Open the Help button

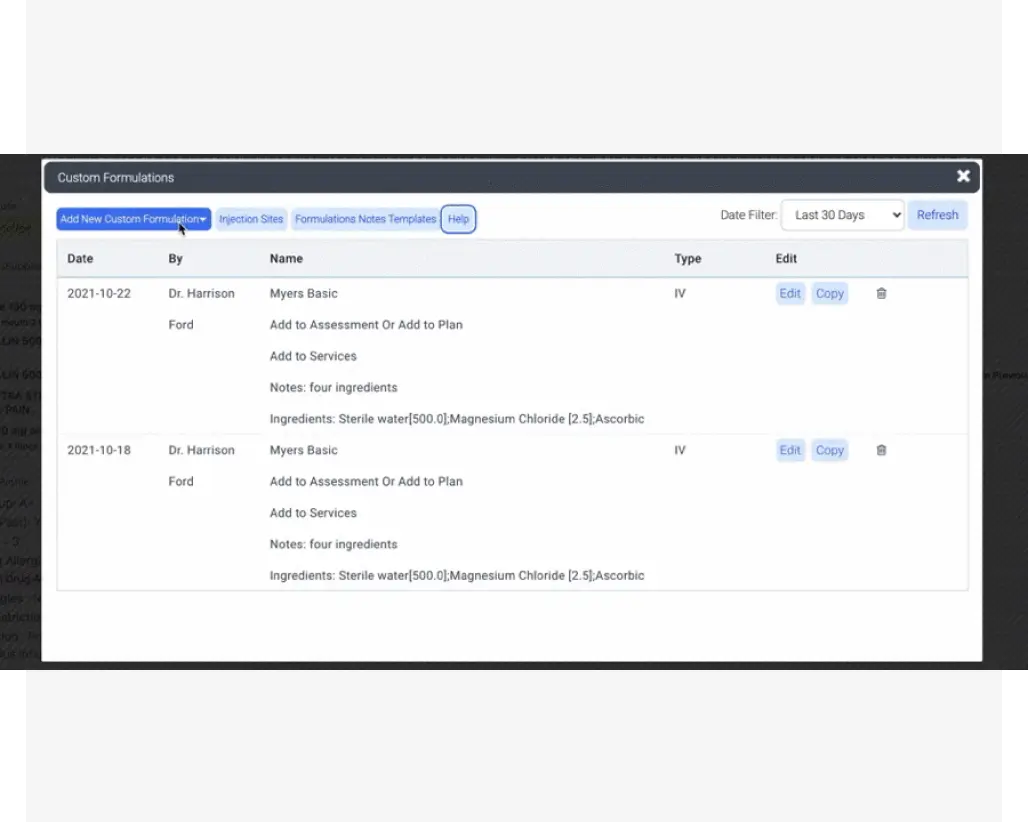(458, 218)
